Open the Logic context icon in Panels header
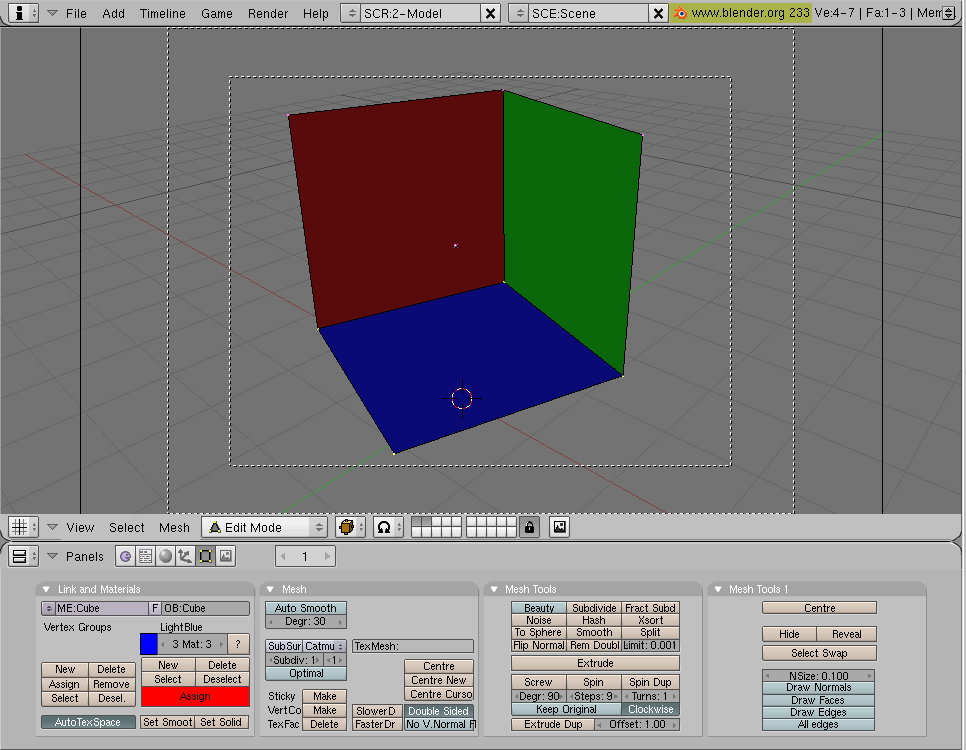This screenshot has height=750, width=966. point(126,556)
